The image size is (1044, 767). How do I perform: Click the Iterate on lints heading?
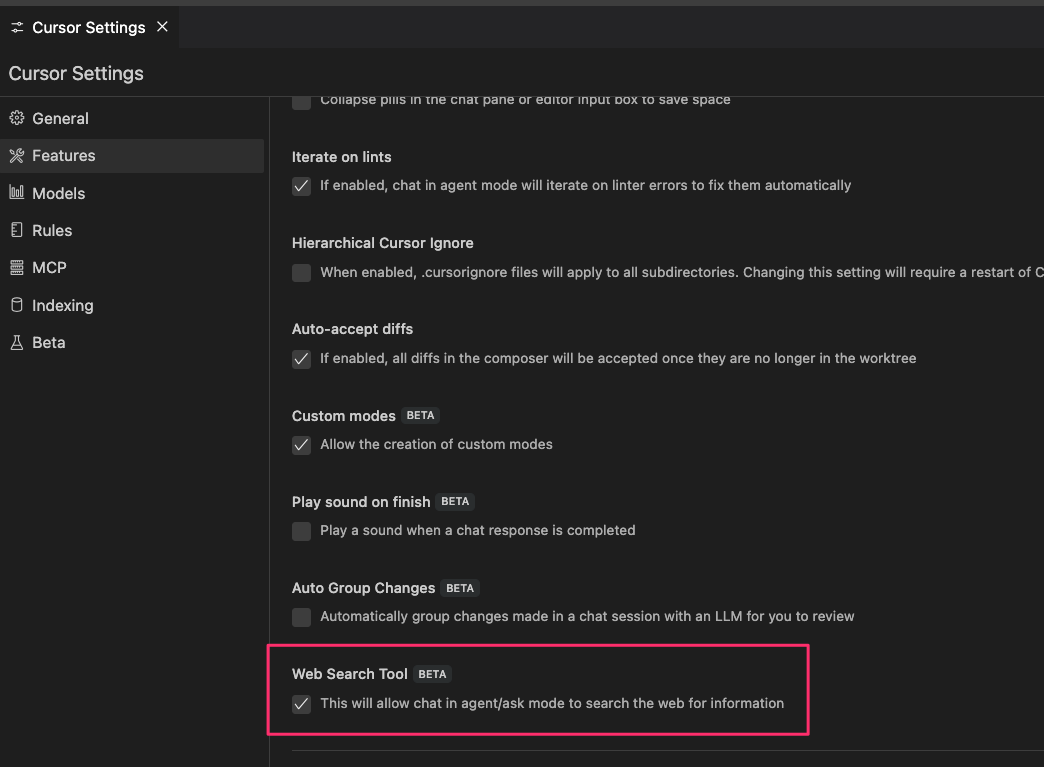click(x=342, y=157)
